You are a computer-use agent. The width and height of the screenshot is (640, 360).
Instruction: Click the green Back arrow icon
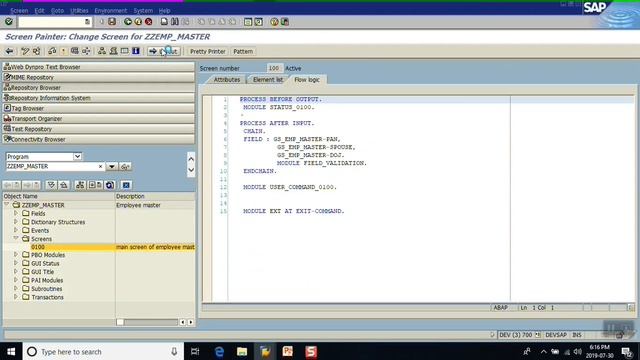128,22
